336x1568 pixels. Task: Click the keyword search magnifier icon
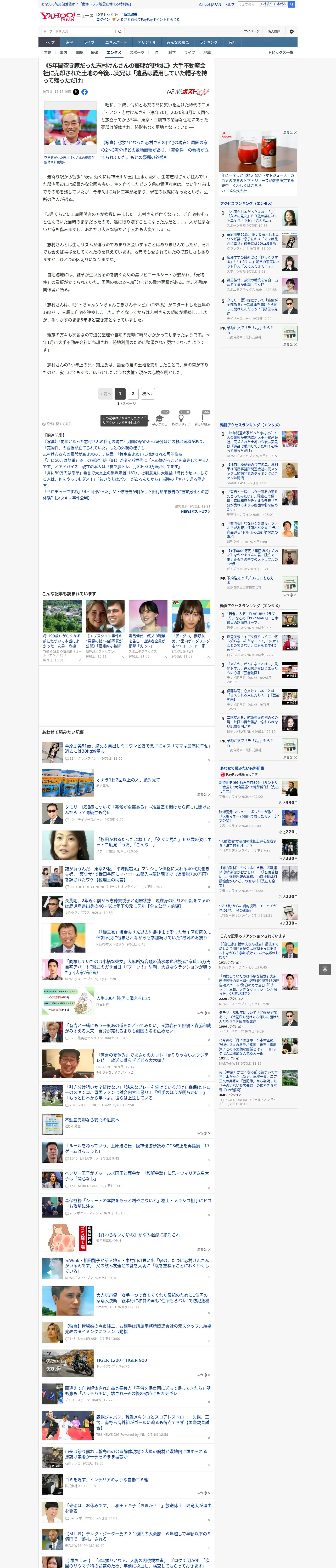tap(120, 31)
